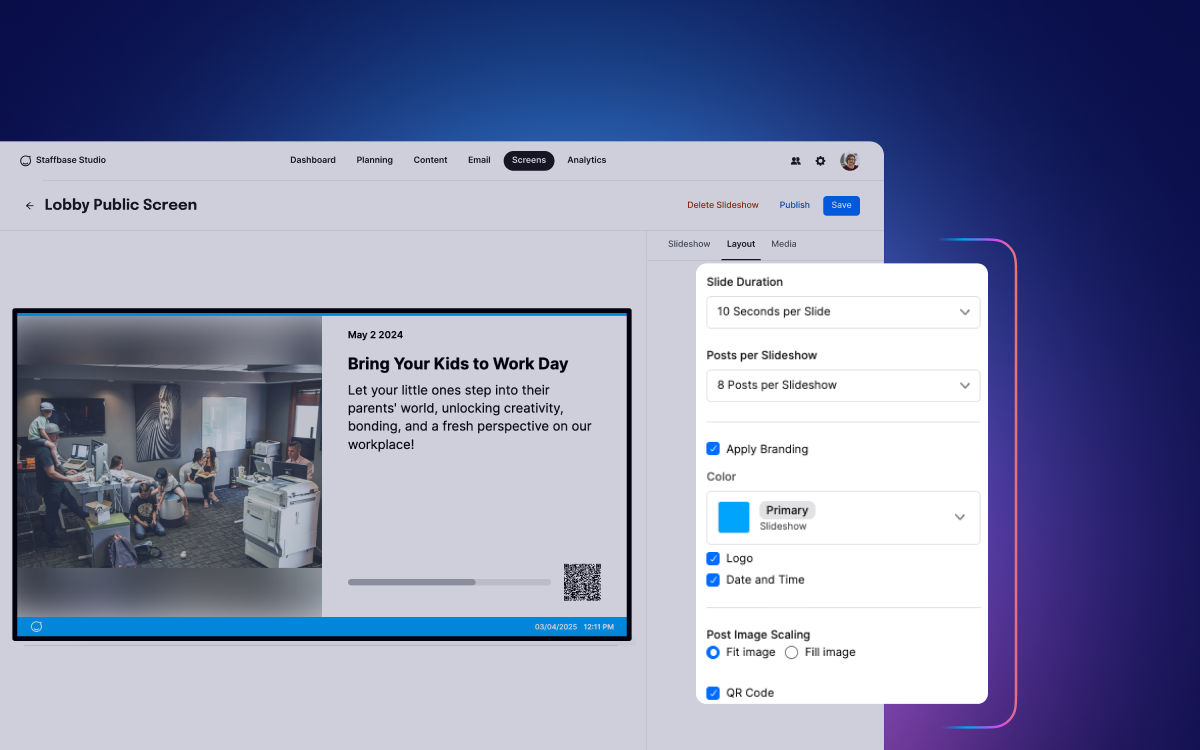Open the Analytics section
1200x750 pixels.
tap(587, 160)
